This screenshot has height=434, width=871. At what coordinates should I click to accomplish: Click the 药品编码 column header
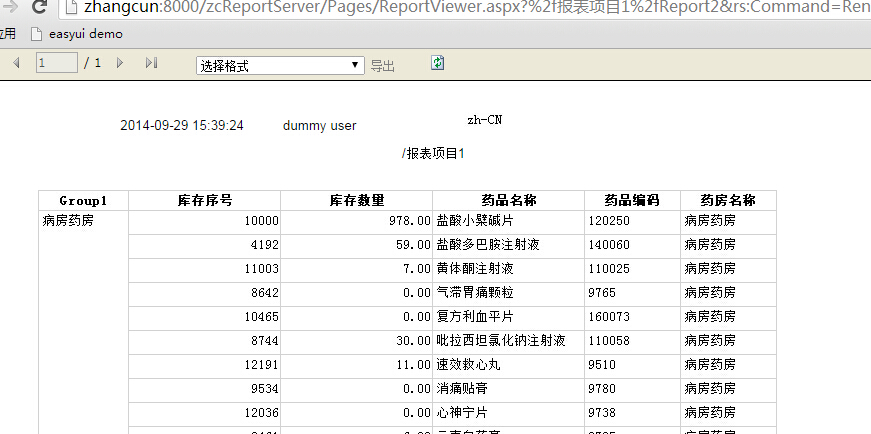point(632,201)
